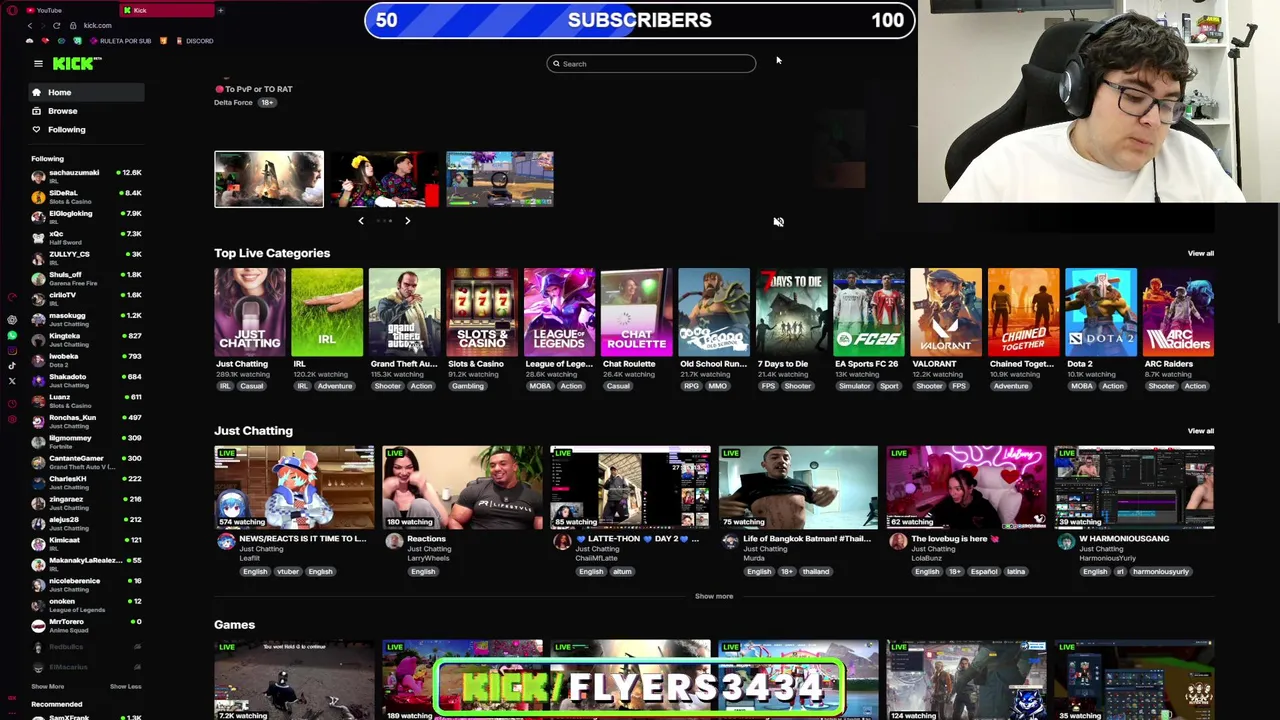Open the Opera menu logo icon

click(11, 10)
